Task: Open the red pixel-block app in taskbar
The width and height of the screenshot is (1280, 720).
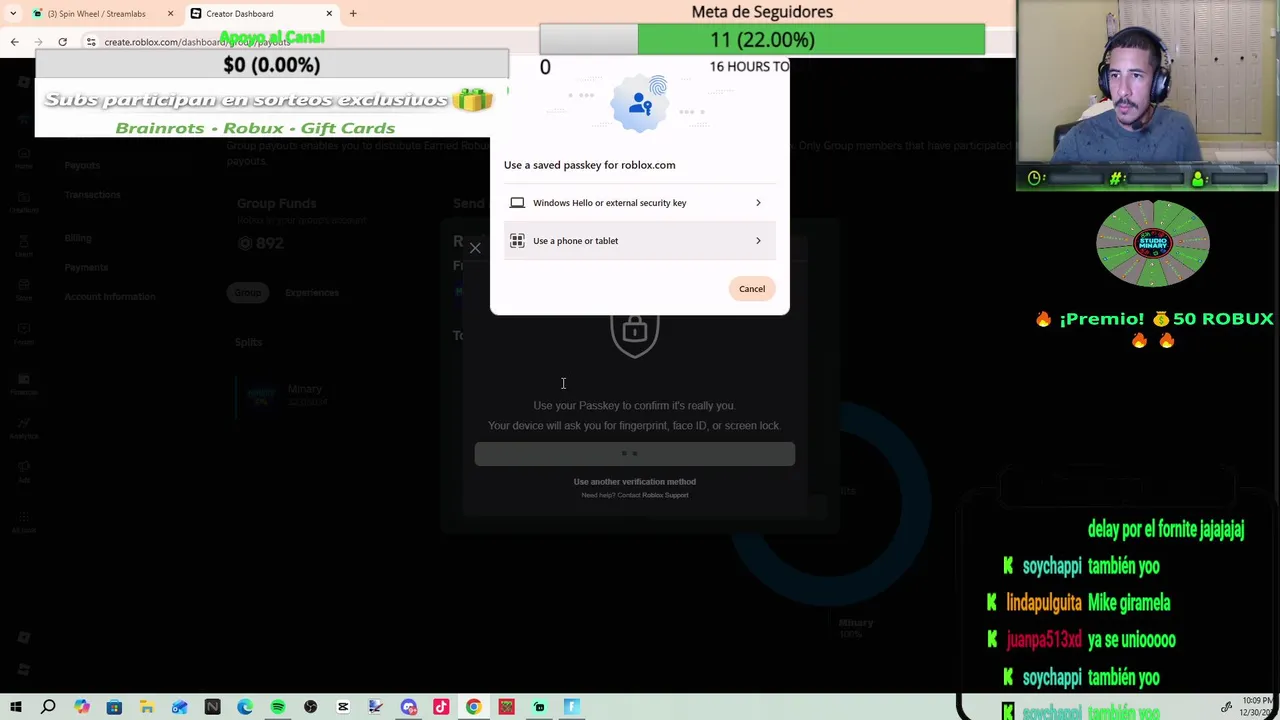Action: (x=506, y=708)
